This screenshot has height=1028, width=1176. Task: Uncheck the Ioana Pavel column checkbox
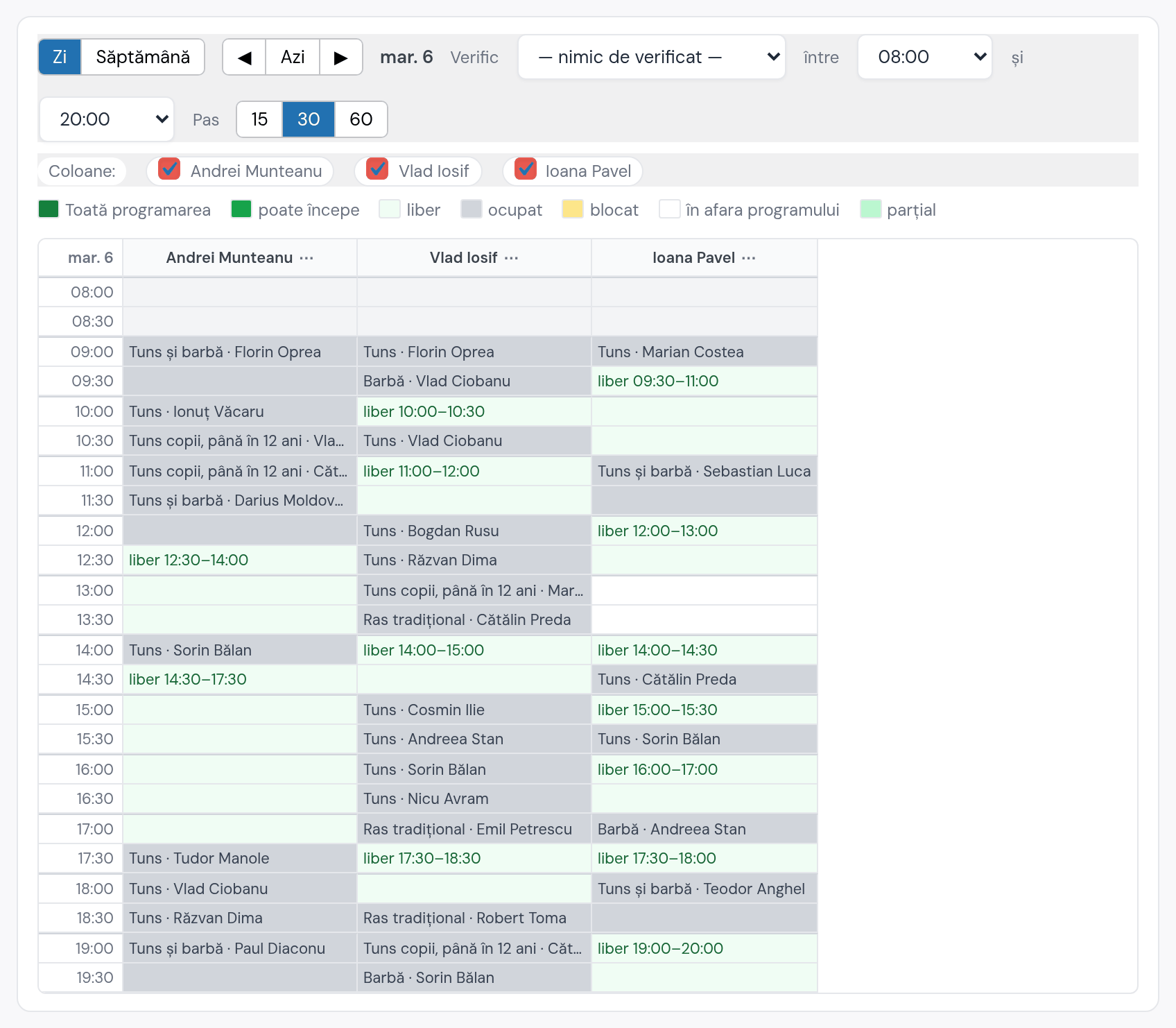pyautogui.click(x=526, y=169)
